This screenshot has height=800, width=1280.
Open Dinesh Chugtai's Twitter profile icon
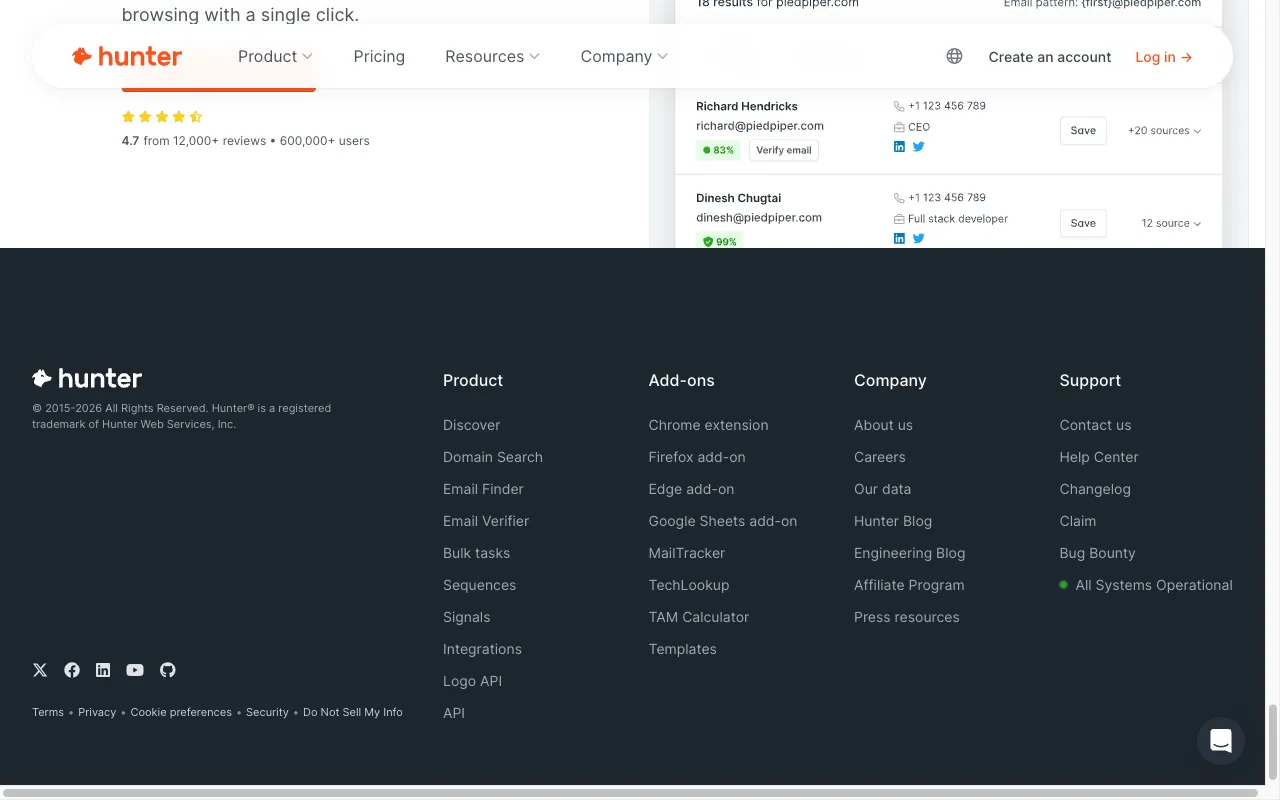919,238
